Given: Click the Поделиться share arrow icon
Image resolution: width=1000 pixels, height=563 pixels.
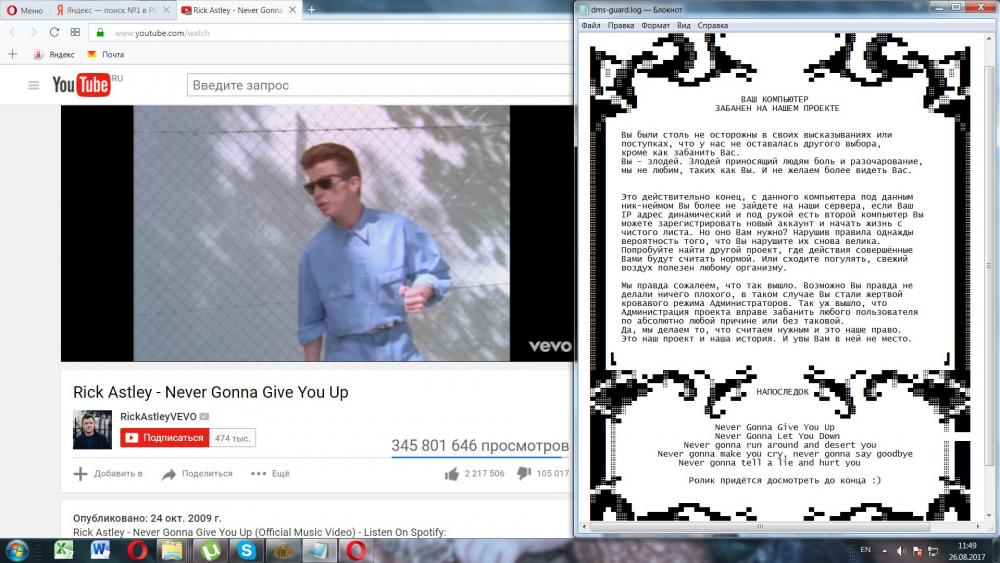Looking at the screenshot, I should pos(169,474).
